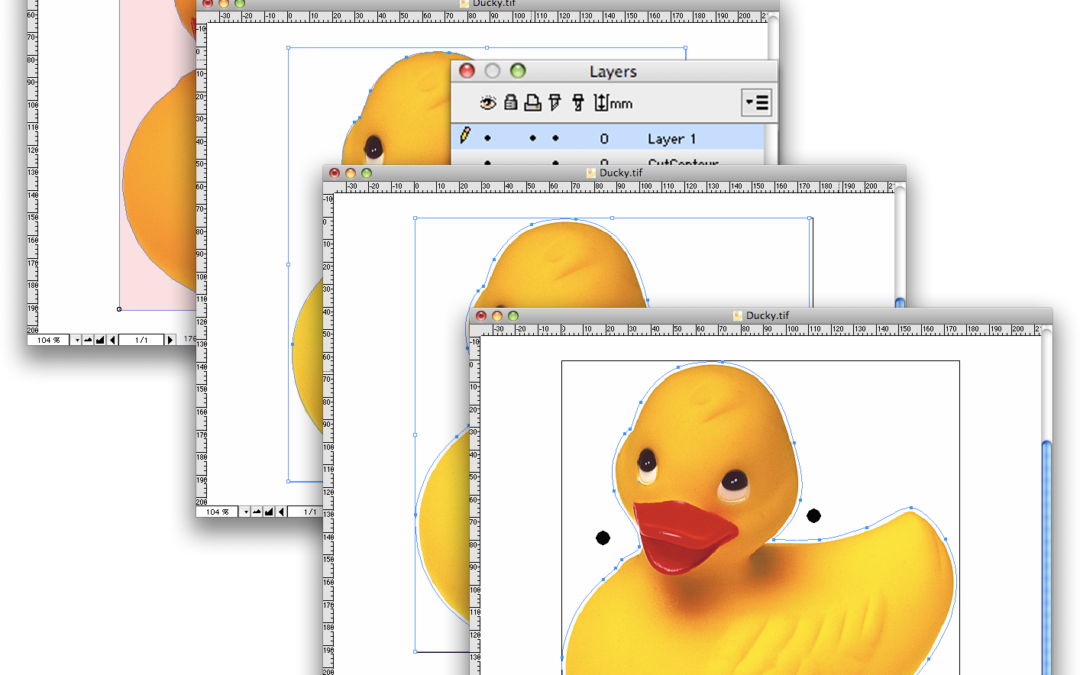Select the Layer 1 row
This screenshot has width=1080, height=675.
point(680,139)
